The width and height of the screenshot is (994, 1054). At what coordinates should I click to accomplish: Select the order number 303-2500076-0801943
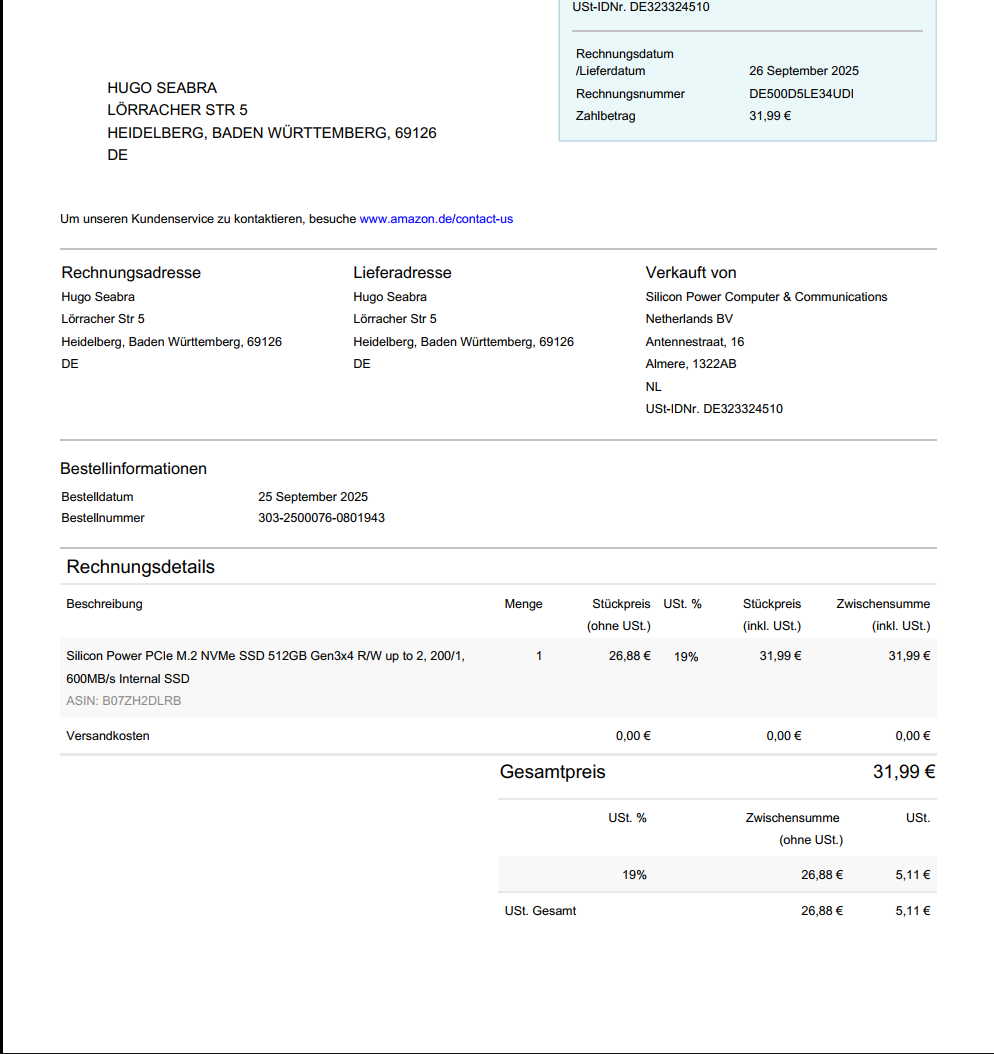coord(321,518)
